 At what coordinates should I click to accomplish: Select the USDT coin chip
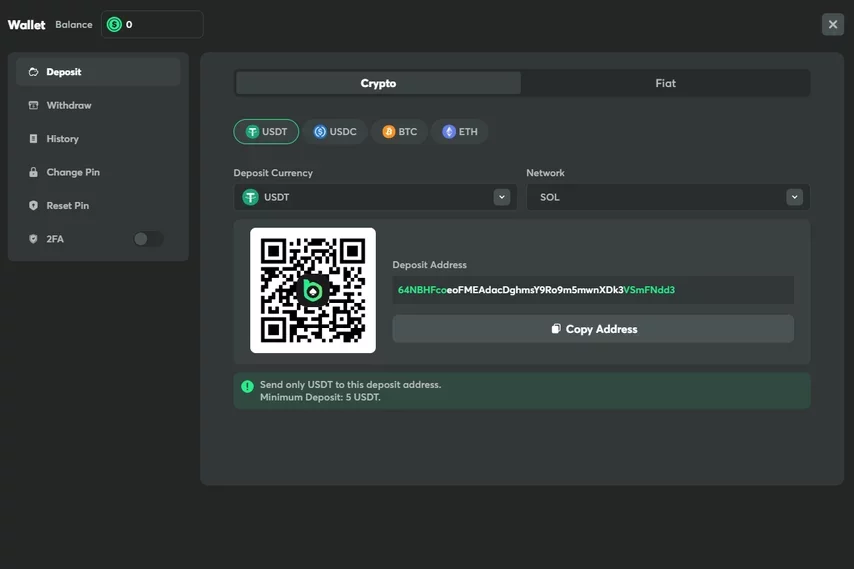click(266, 132)
